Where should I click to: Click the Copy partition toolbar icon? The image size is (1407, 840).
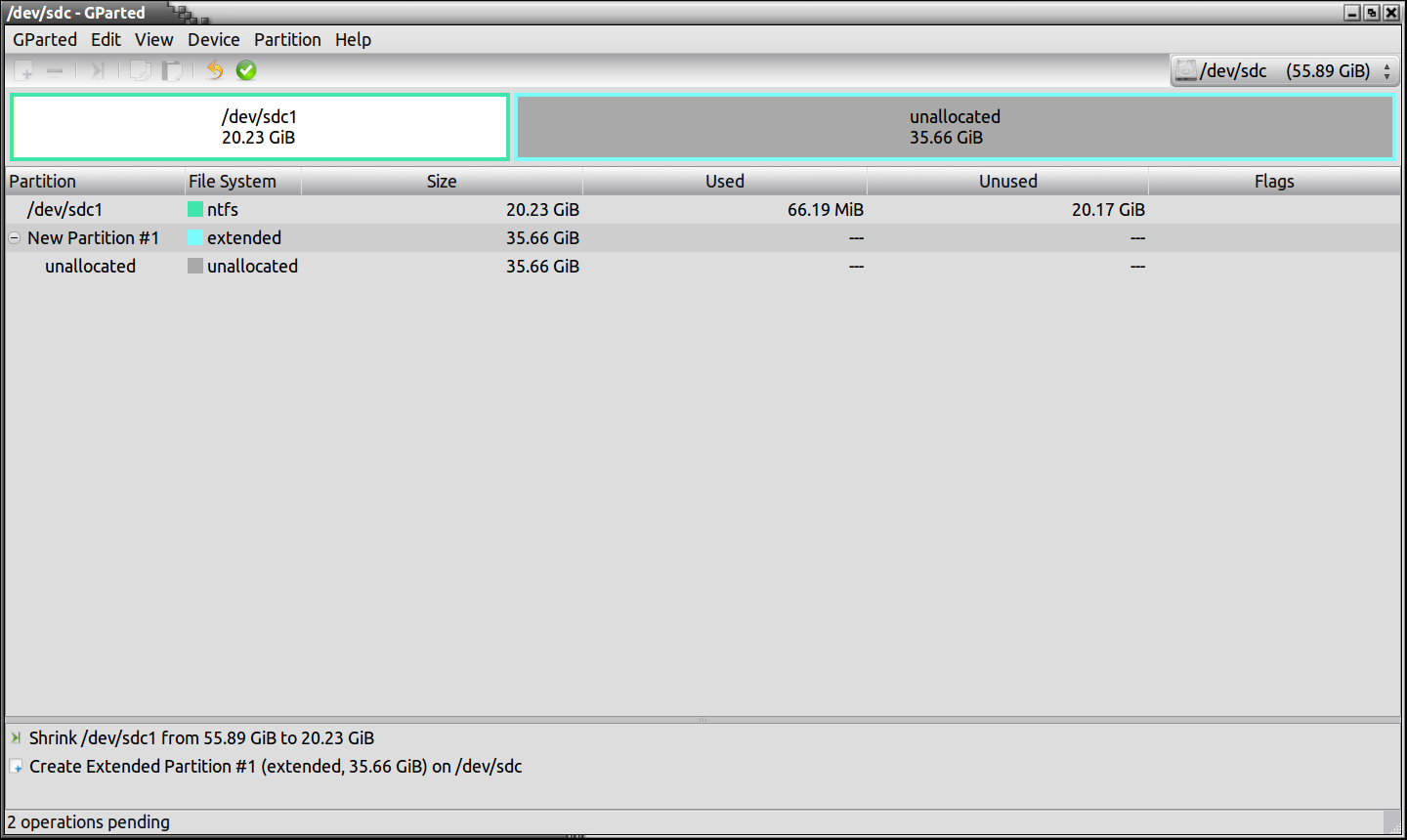pos(140,70)
